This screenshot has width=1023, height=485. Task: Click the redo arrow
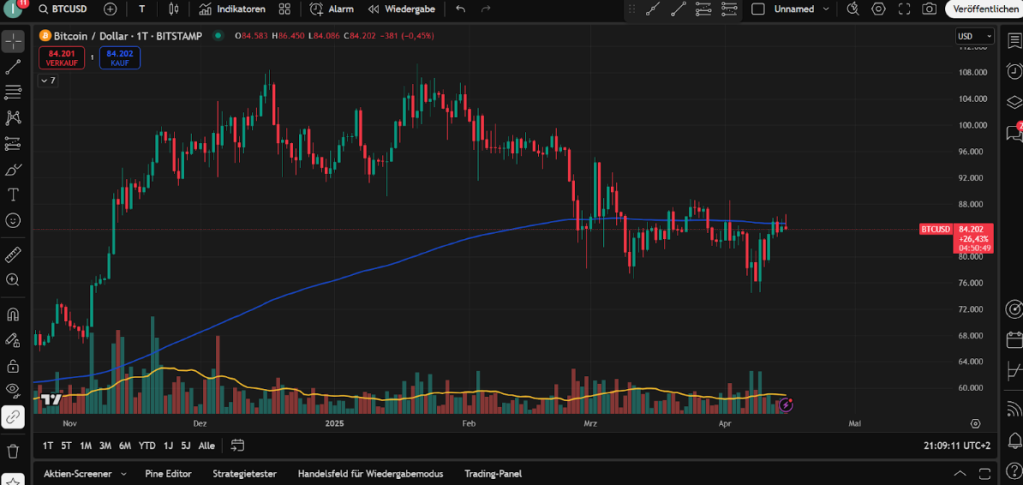point(485,9)
